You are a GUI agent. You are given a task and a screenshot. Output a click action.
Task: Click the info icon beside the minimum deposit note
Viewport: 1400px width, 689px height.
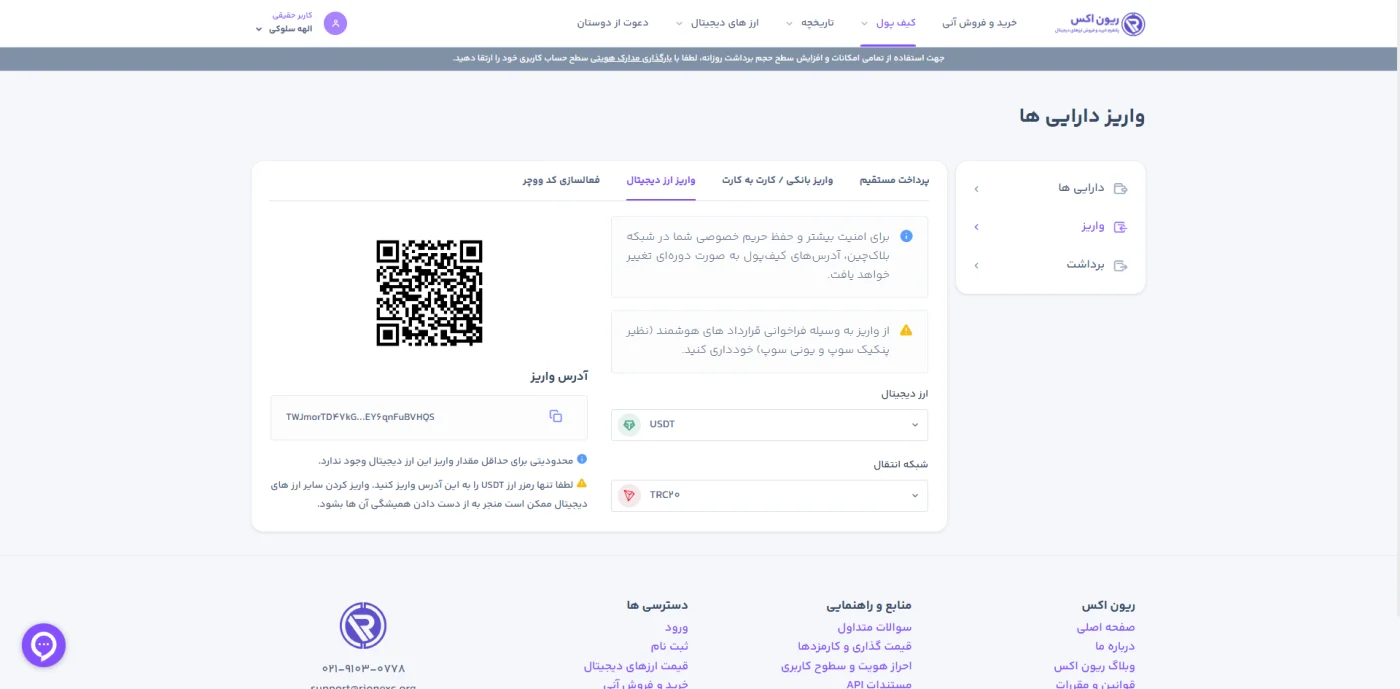point(582,460)
